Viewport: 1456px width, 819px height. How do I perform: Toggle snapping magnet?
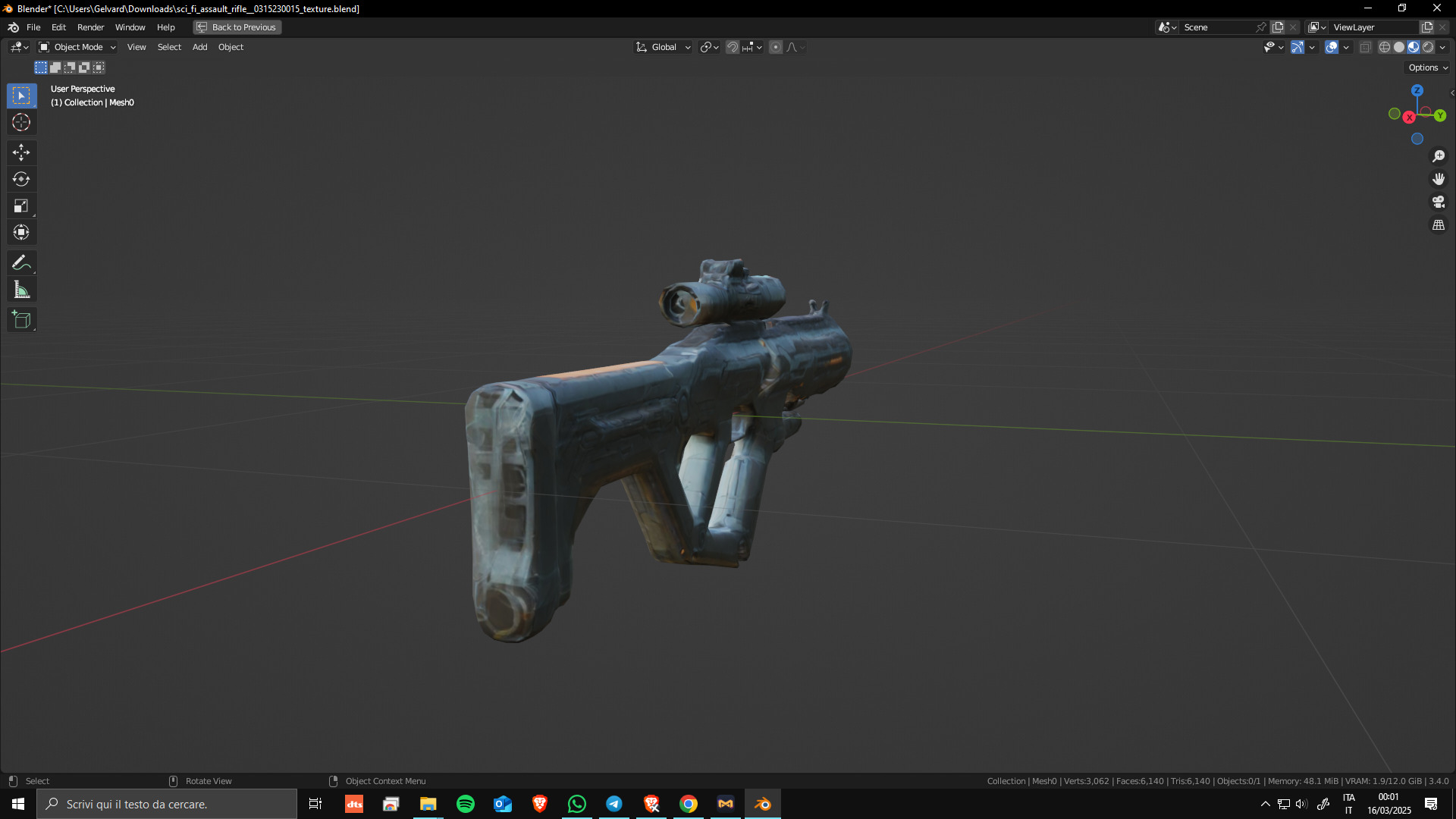[x=733, y=47]
